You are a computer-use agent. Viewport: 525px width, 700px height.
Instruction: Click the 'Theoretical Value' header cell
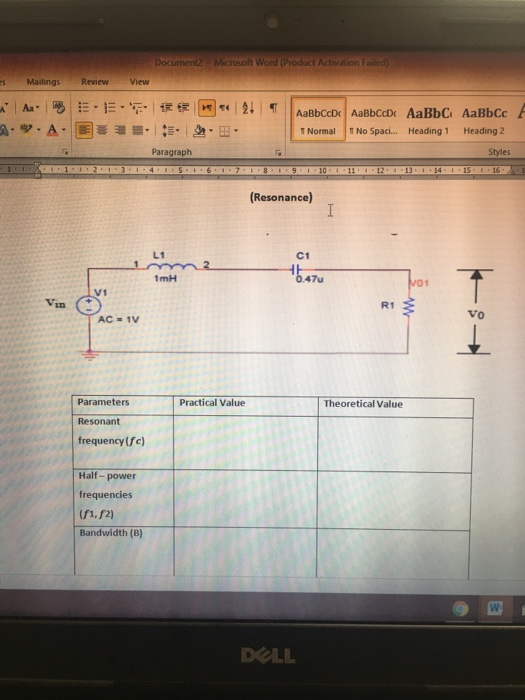point(396,408)
